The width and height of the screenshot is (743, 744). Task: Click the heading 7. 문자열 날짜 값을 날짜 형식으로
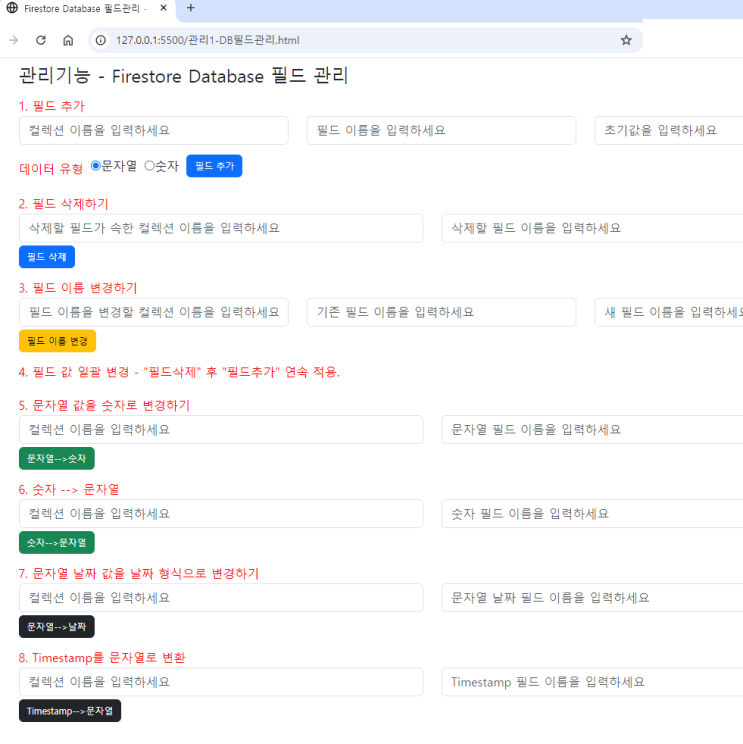pyautogui.click(x=139, y=574)
